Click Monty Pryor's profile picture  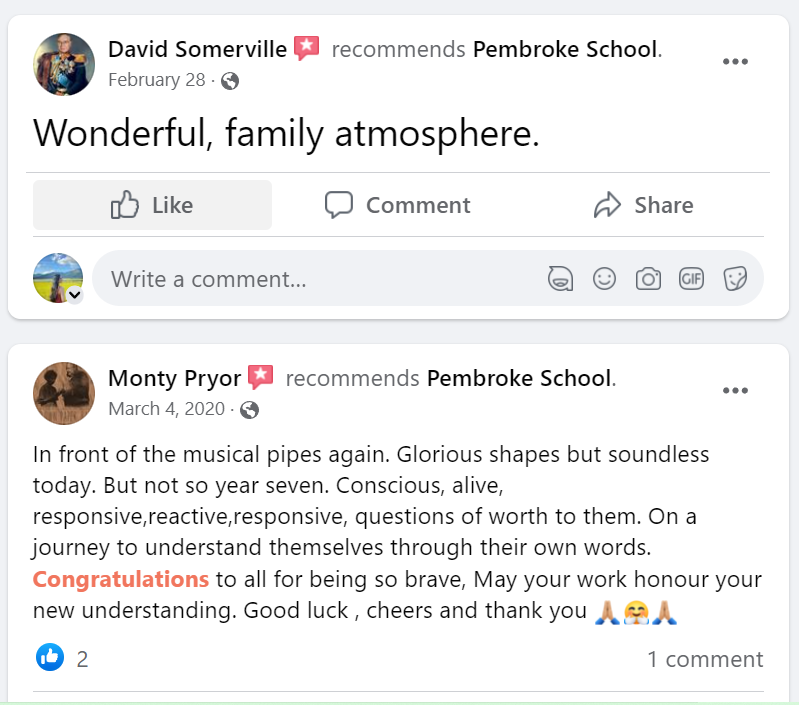coord(64,392)
